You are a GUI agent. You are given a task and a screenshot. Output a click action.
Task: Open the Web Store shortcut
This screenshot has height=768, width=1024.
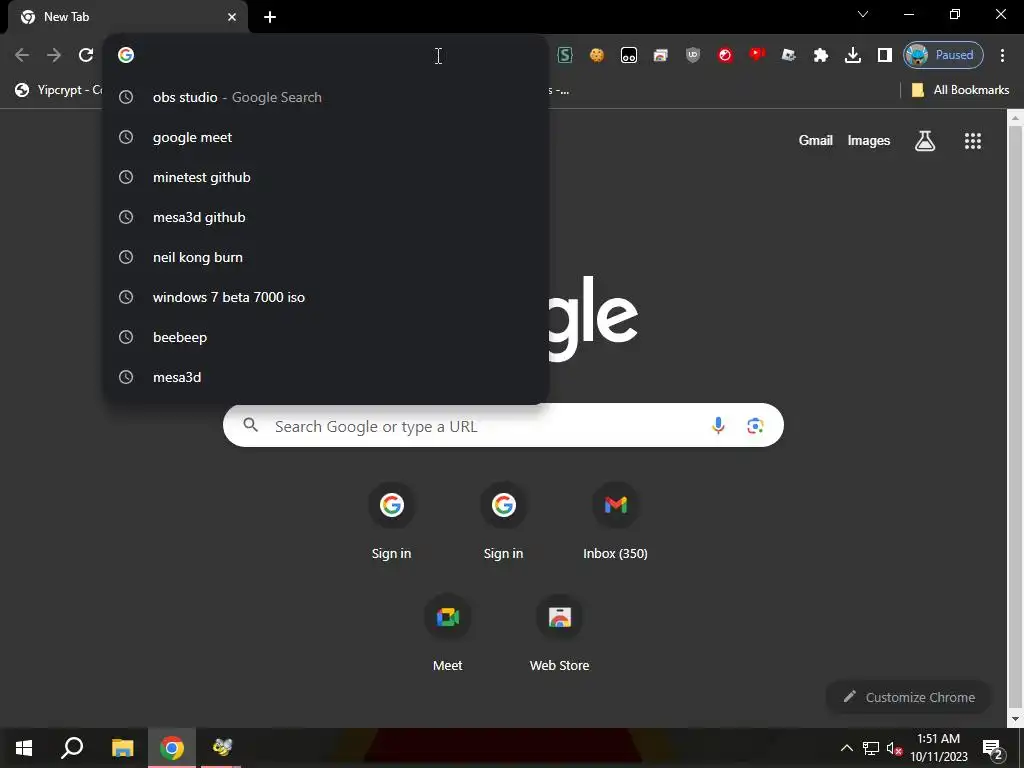coord(560,633)
